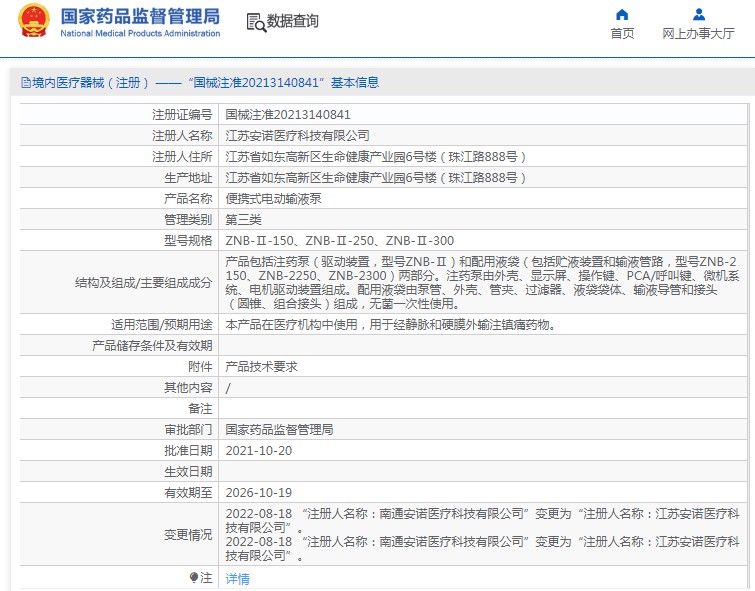Click the document icon before 境内医疗器械
The image size is (755, 591).
coord(26,83)
